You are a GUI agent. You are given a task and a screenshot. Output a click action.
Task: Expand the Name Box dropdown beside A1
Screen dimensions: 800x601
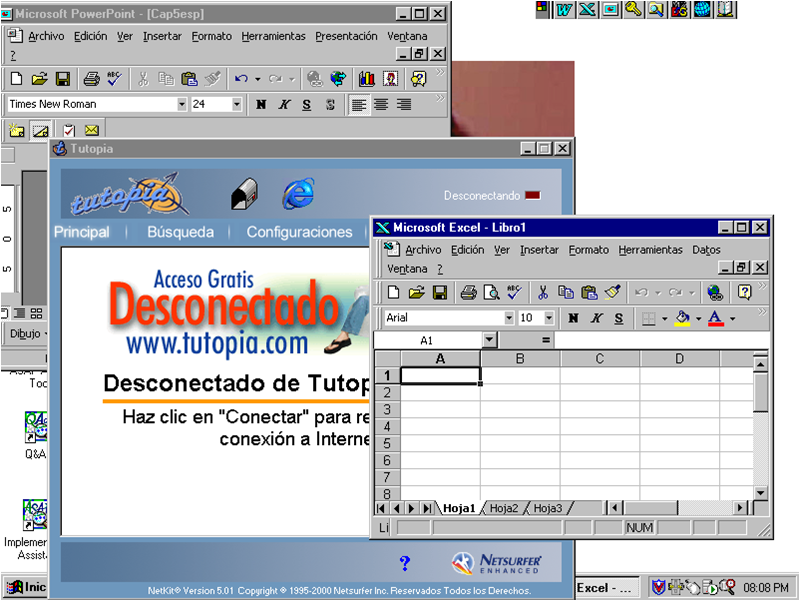pyautogui.click(x=489, y=340)
